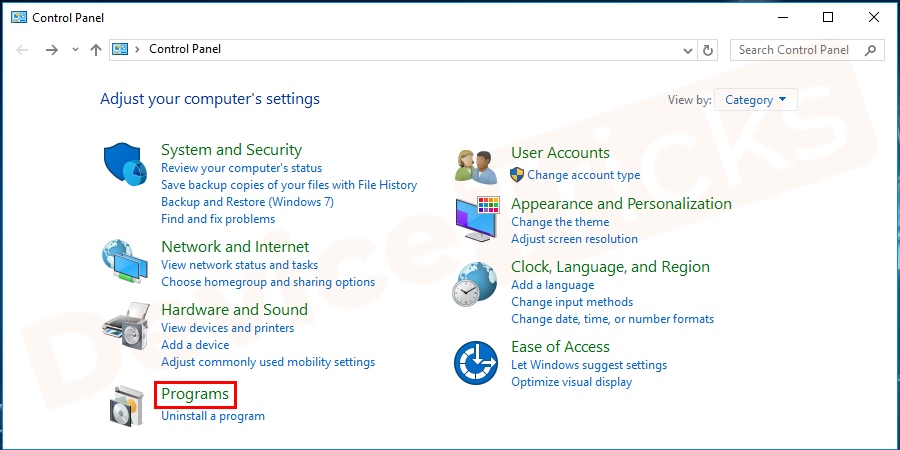Click Review your computer's status
This screenshot has width=900, height=450.
coord(242,168)
